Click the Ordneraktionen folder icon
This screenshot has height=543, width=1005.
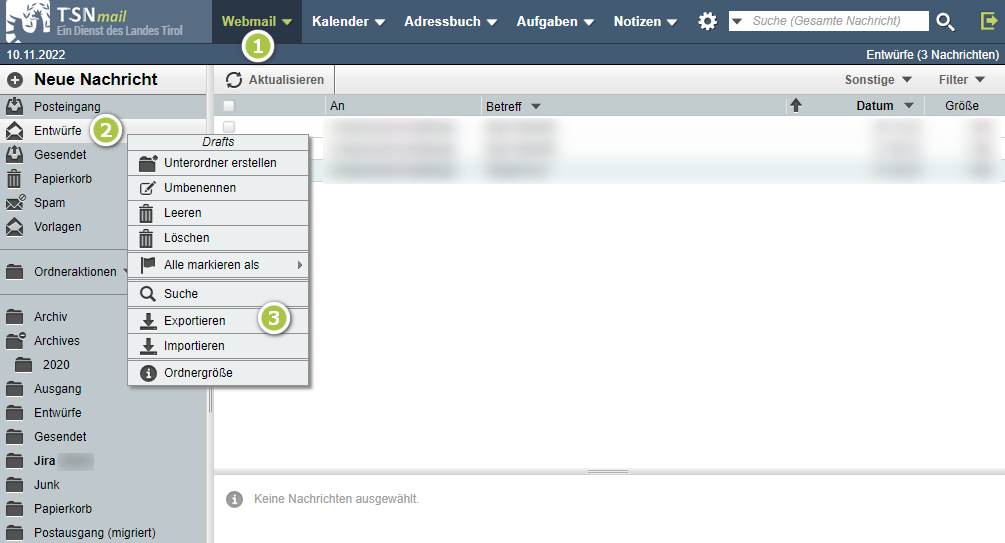tap(15, 272)
